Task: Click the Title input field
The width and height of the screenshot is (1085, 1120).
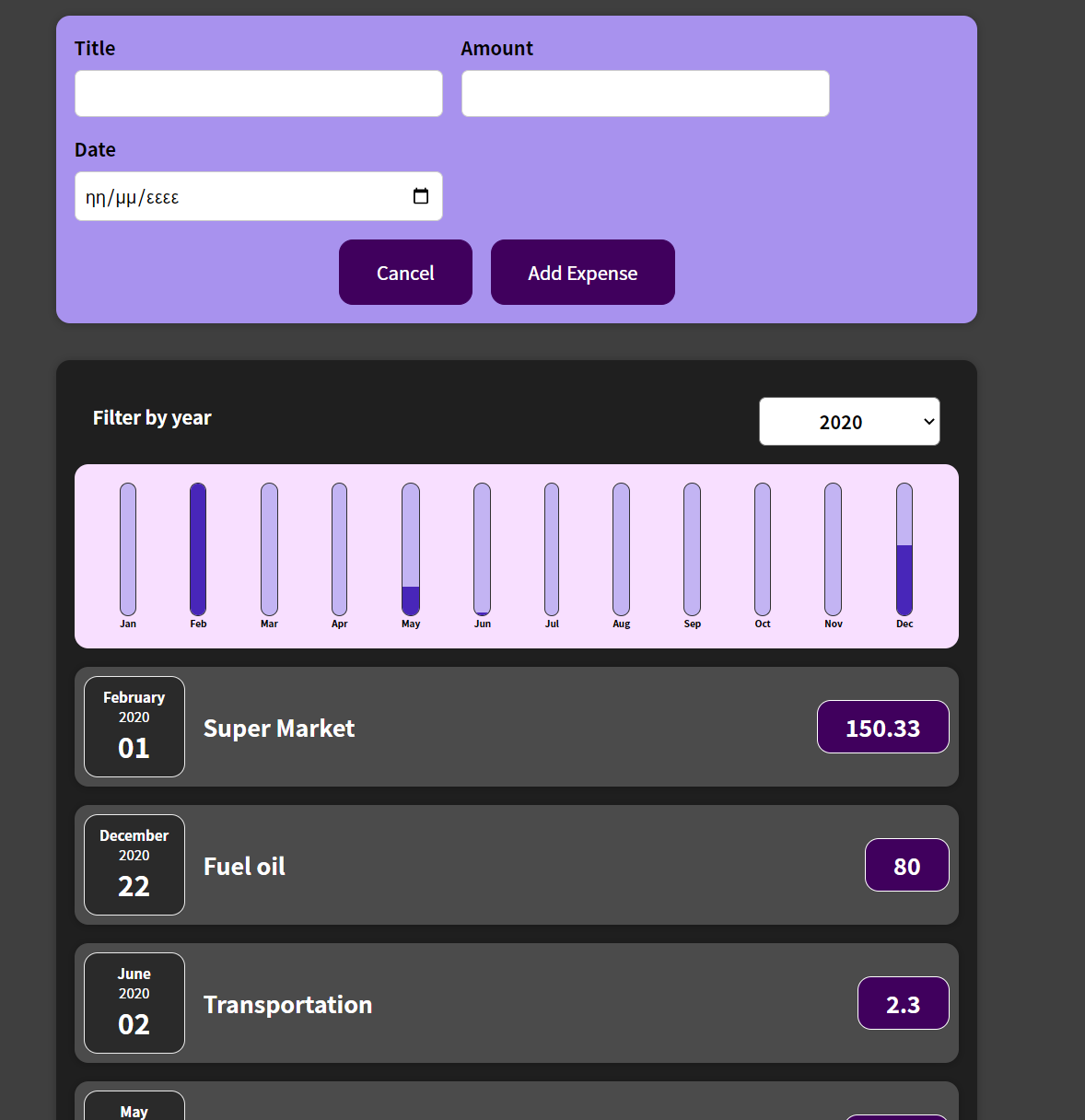Action: point(258,94)
